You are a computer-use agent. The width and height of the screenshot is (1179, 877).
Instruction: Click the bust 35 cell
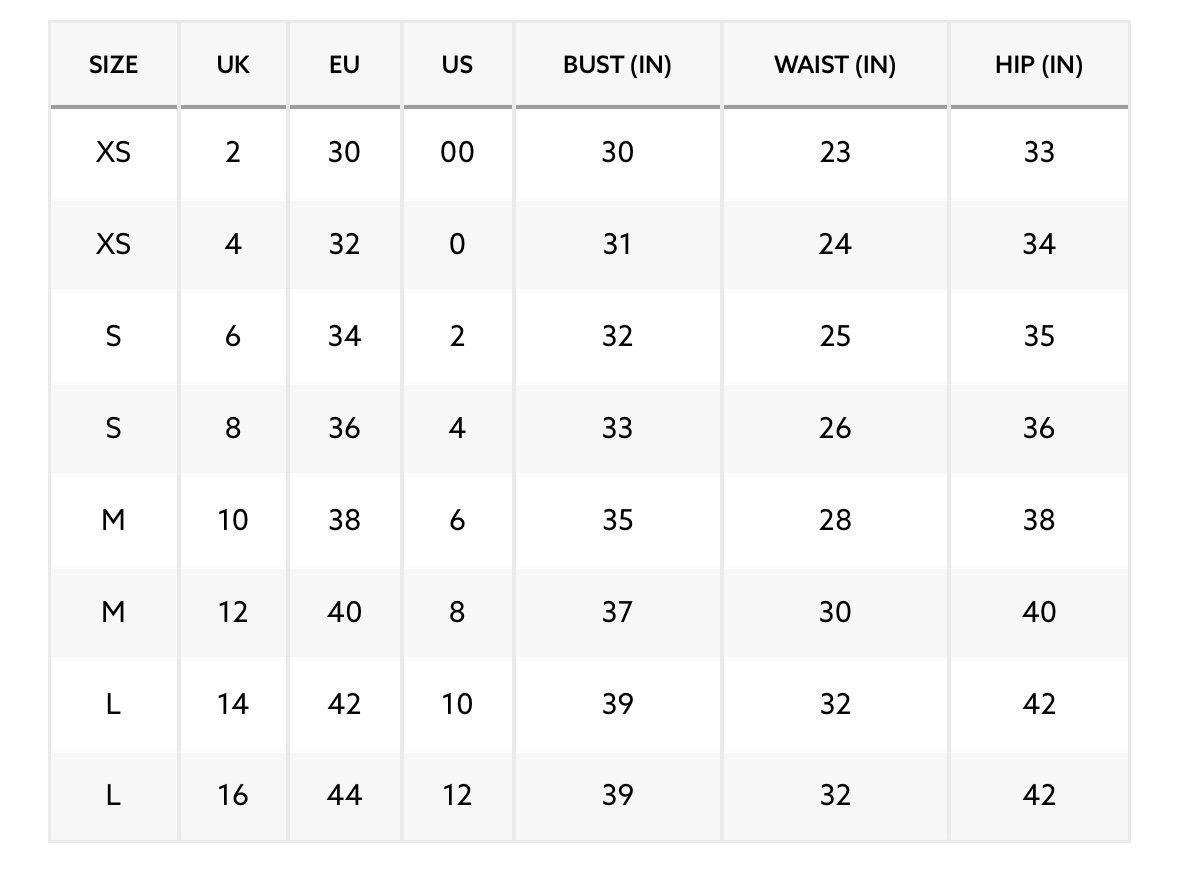coord(617,520)
